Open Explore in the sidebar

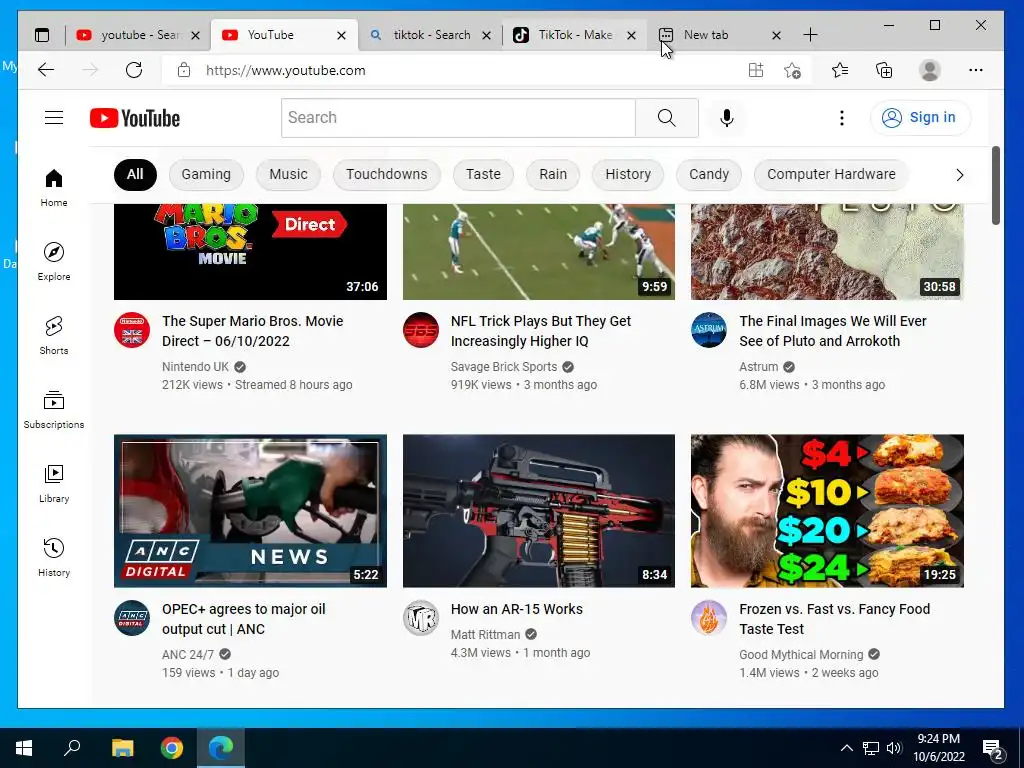click(x=54, y=261)
